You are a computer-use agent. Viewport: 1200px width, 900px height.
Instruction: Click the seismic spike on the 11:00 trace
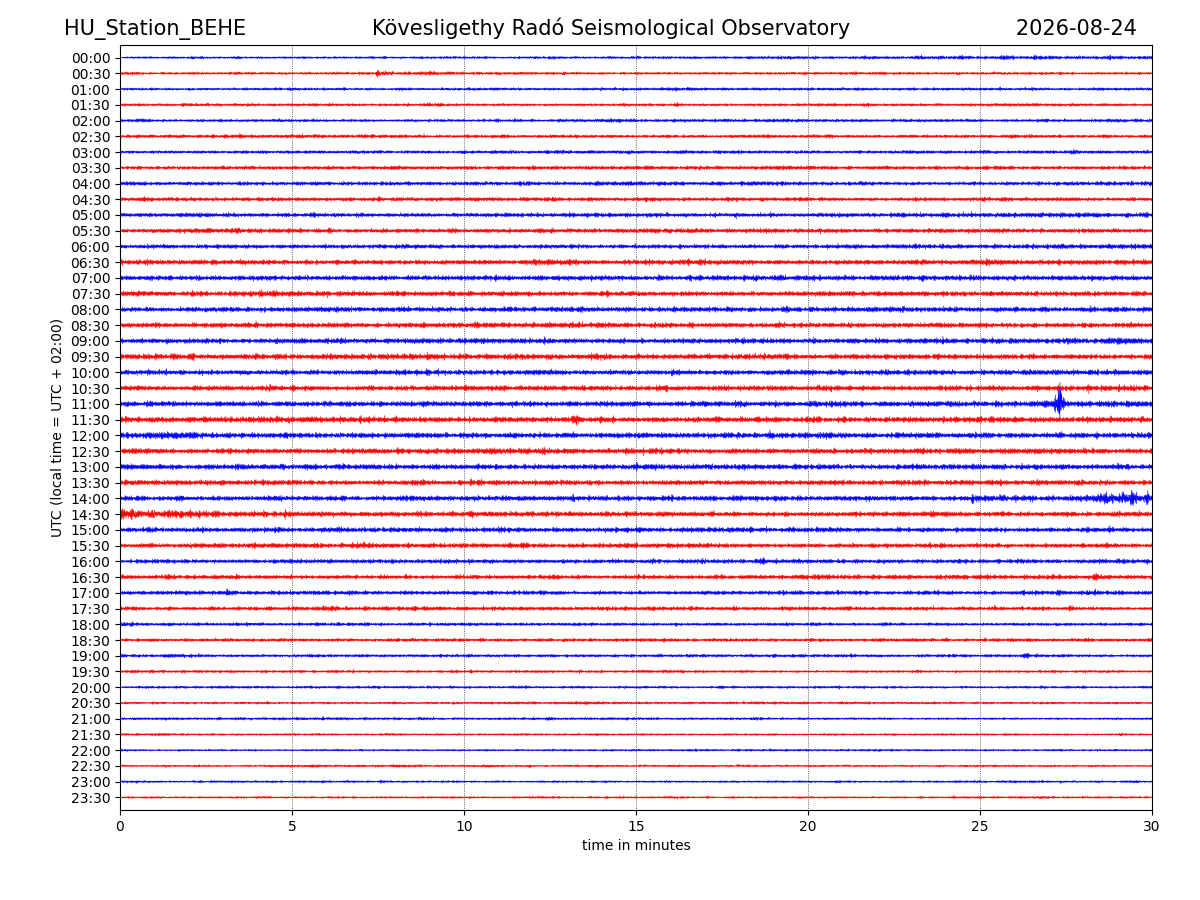click(1059, 402)
